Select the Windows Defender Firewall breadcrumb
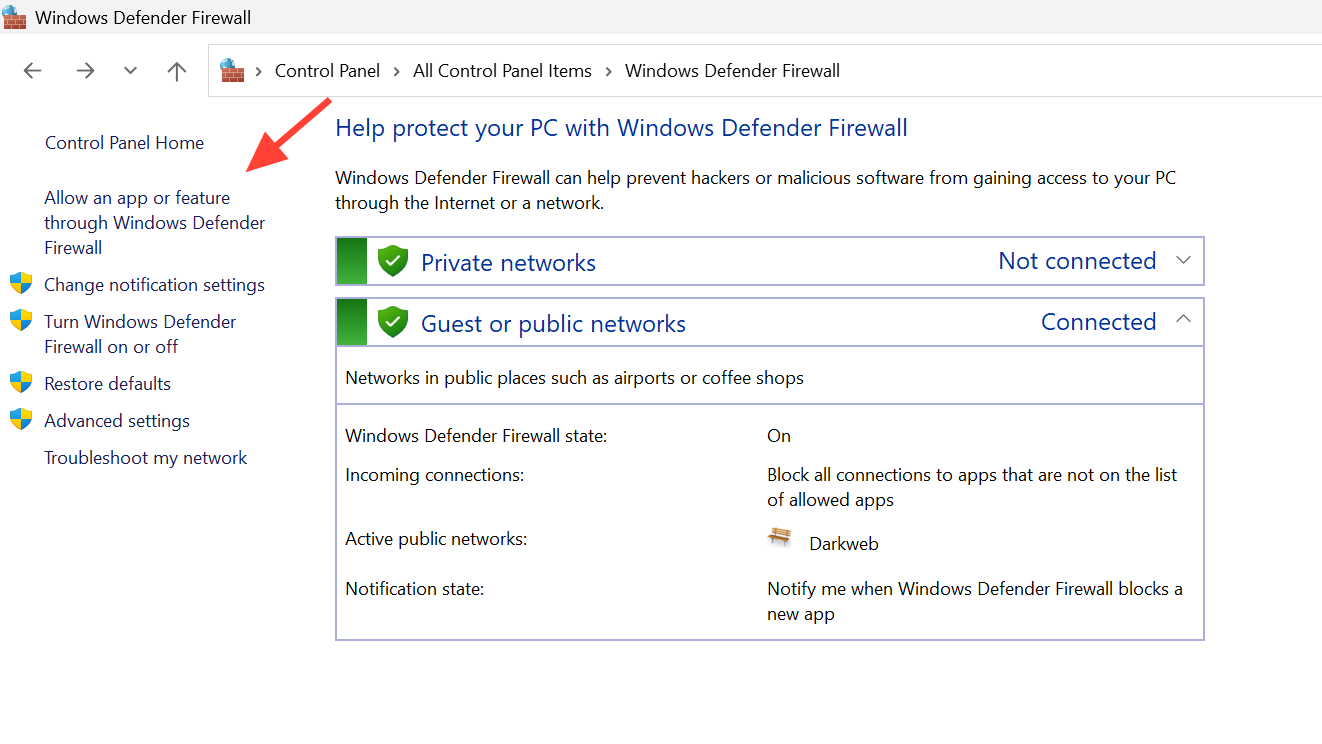 [x=732, y=71]
